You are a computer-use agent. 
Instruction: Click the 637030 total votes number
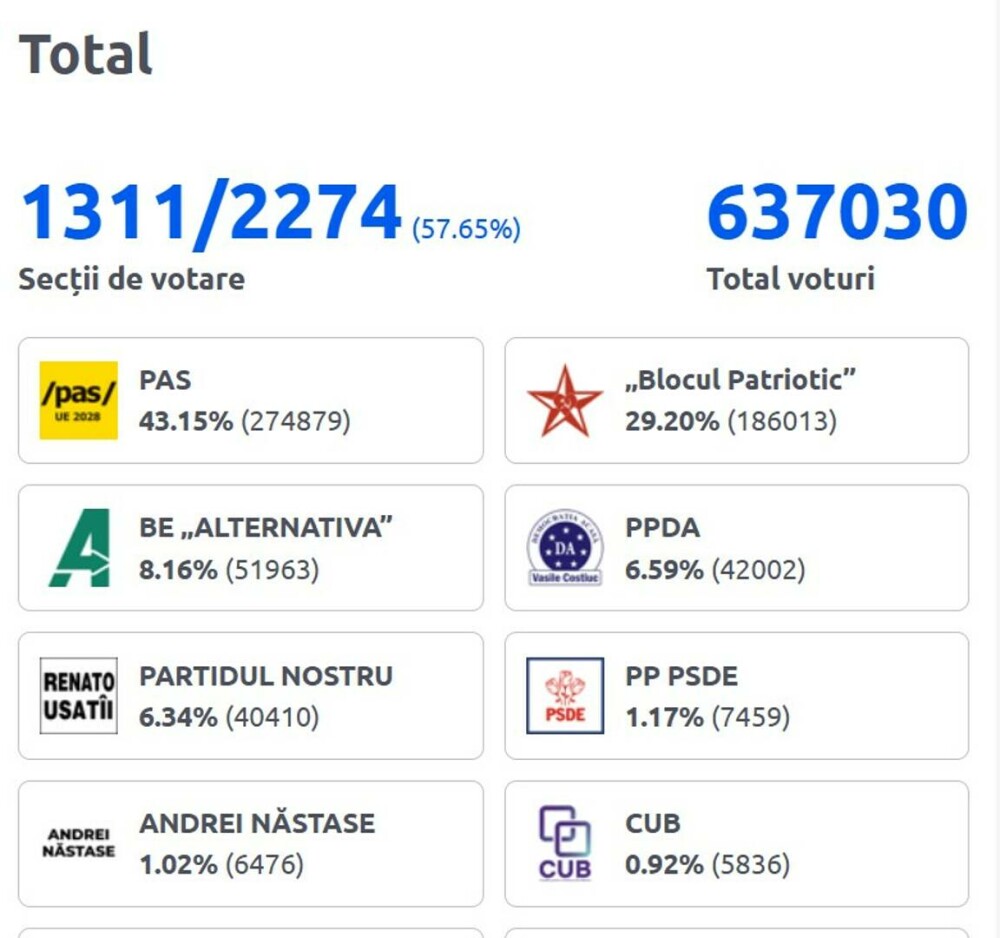[837, 213]
